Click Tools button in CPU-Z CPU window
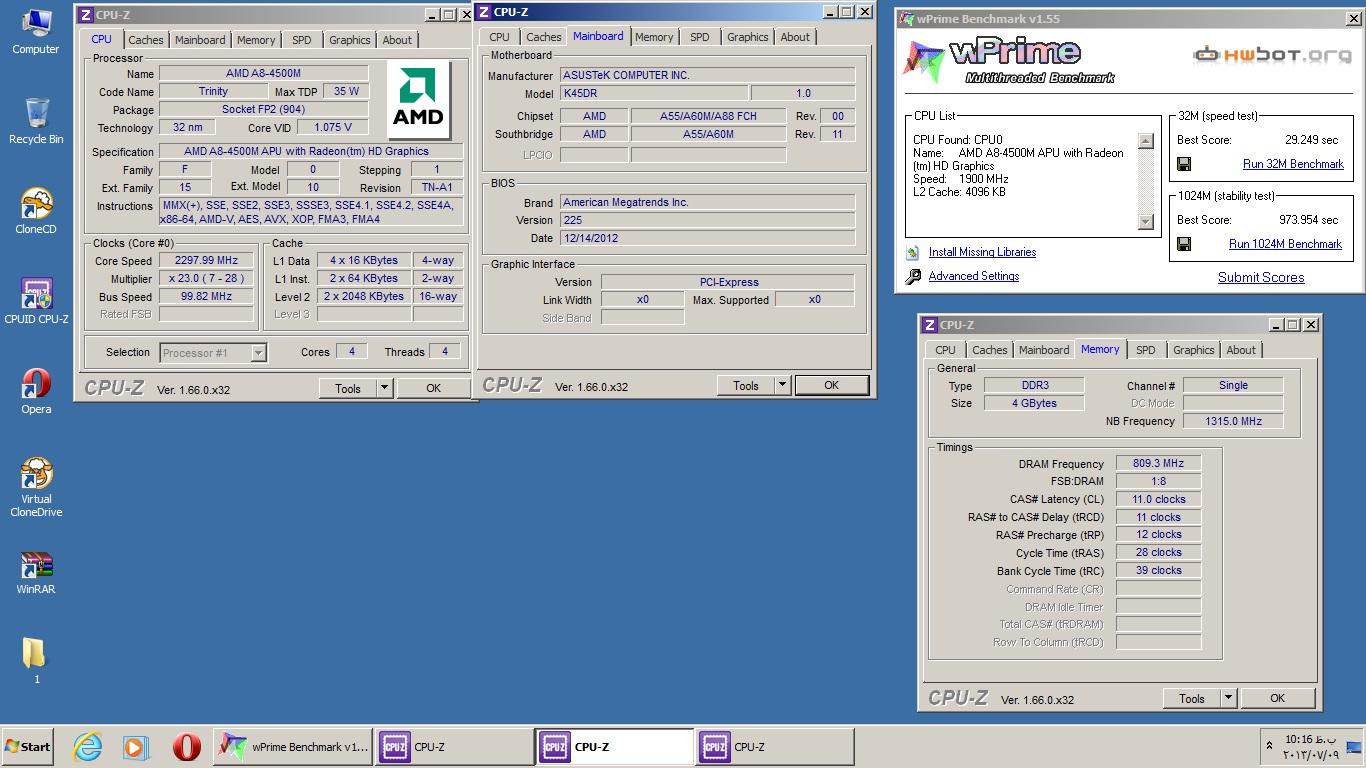This screenshot has width=1366, height=768. [x=348, y=389]
